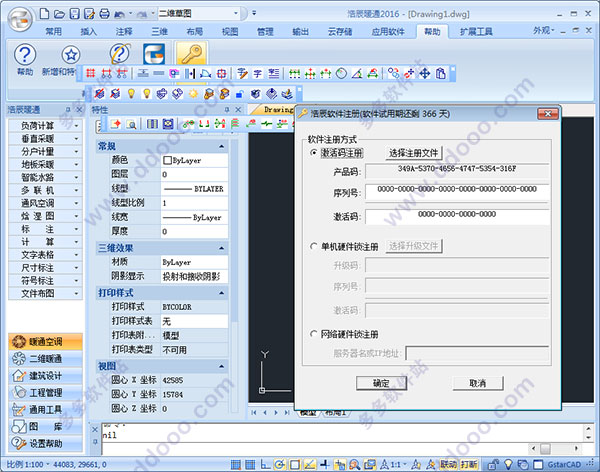Select 网络硬件锁注册 radio button
600x472 pixels.
[314, 334]
